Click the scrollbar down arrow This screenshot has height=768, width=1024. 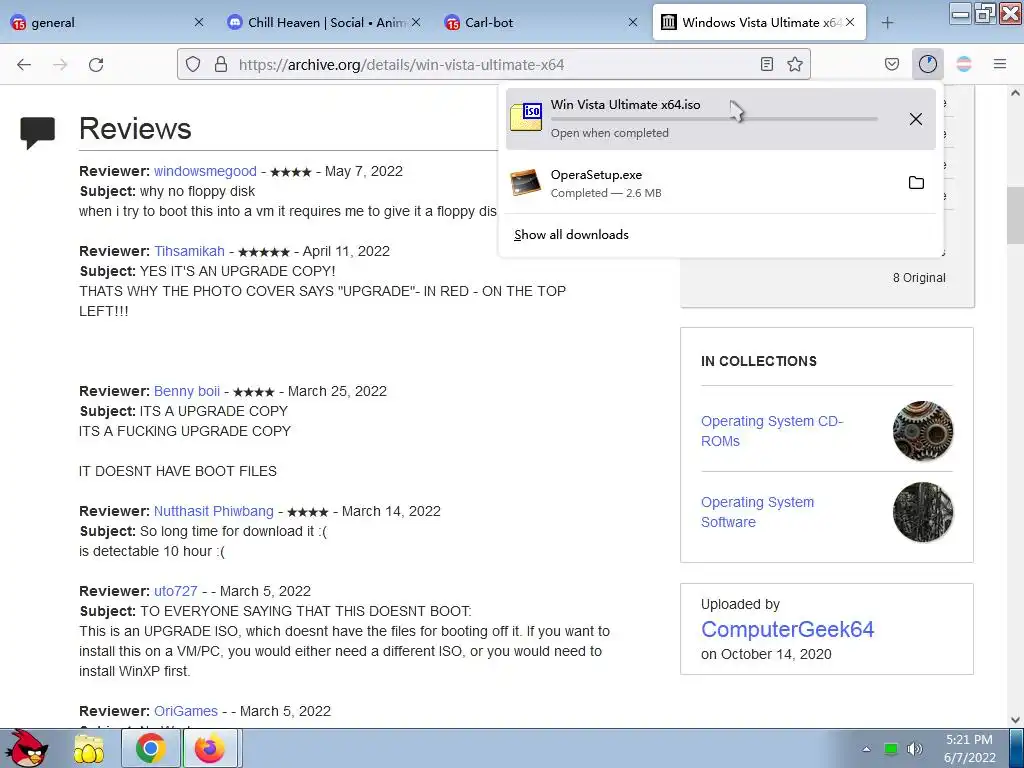point(1015,720)
